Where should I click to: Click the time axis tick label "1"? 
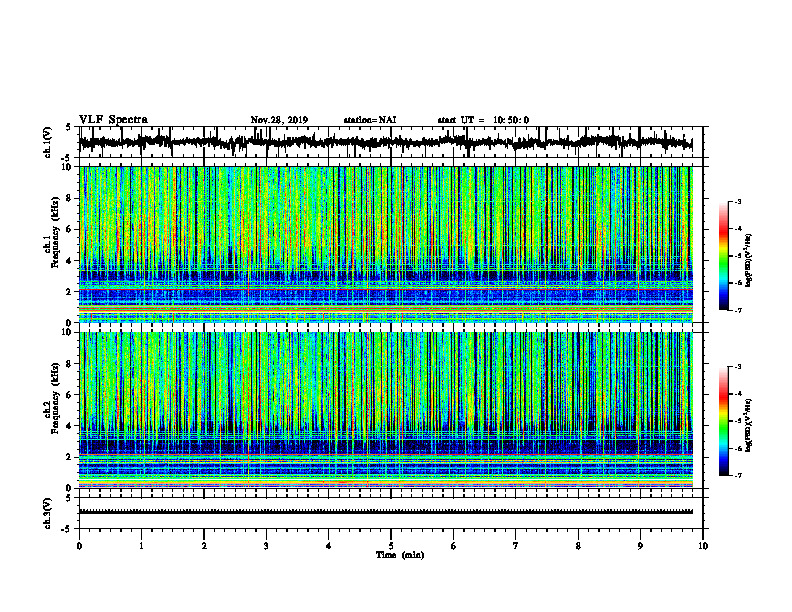pos(141,546)
